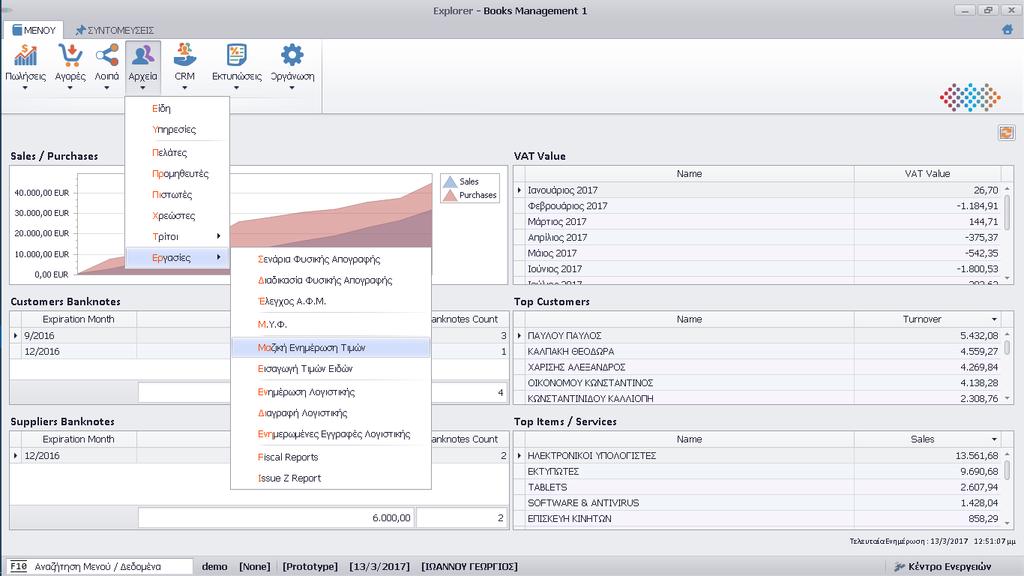The width and height of the screenshot is (1024, 576).
Task: Select Χρεώστες menu entry
Action: coord(174,216)
